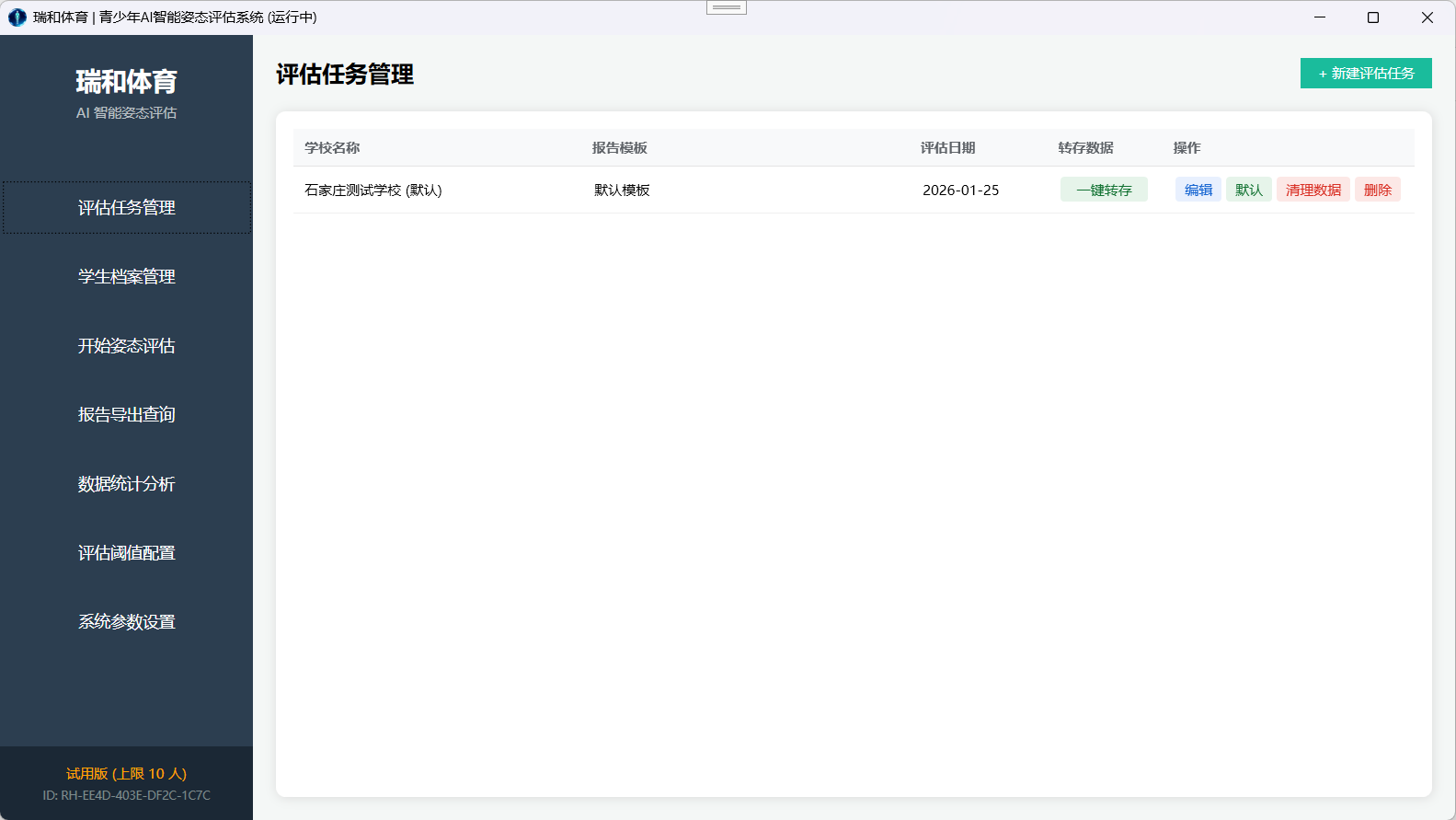
Task: Open 系统参数设置 in the sidebar
Action: [127, 622]
